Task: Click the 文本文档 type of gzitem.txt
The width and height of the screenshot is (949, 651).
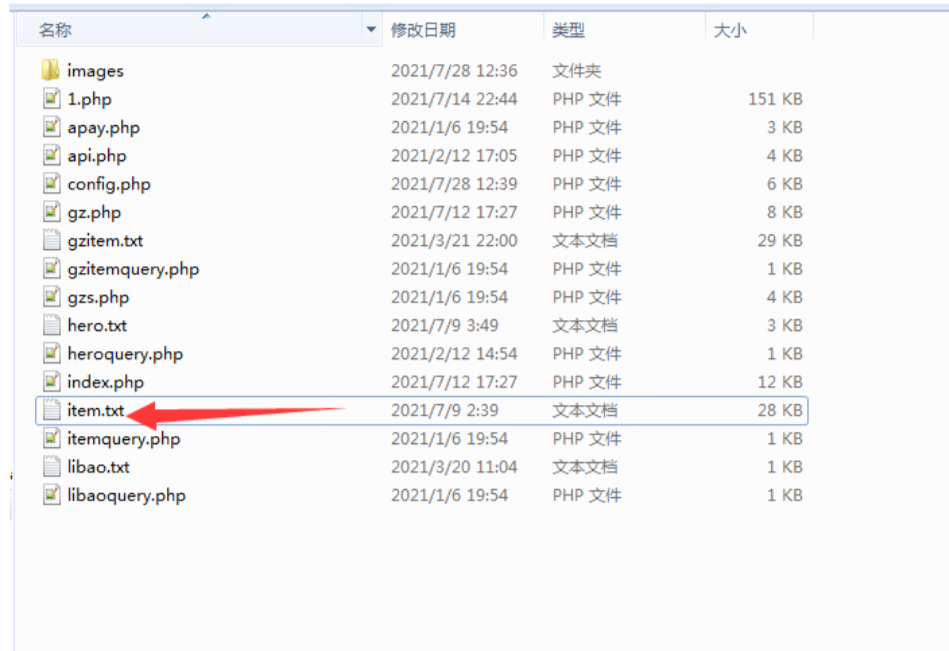Action: pos(585,241)
